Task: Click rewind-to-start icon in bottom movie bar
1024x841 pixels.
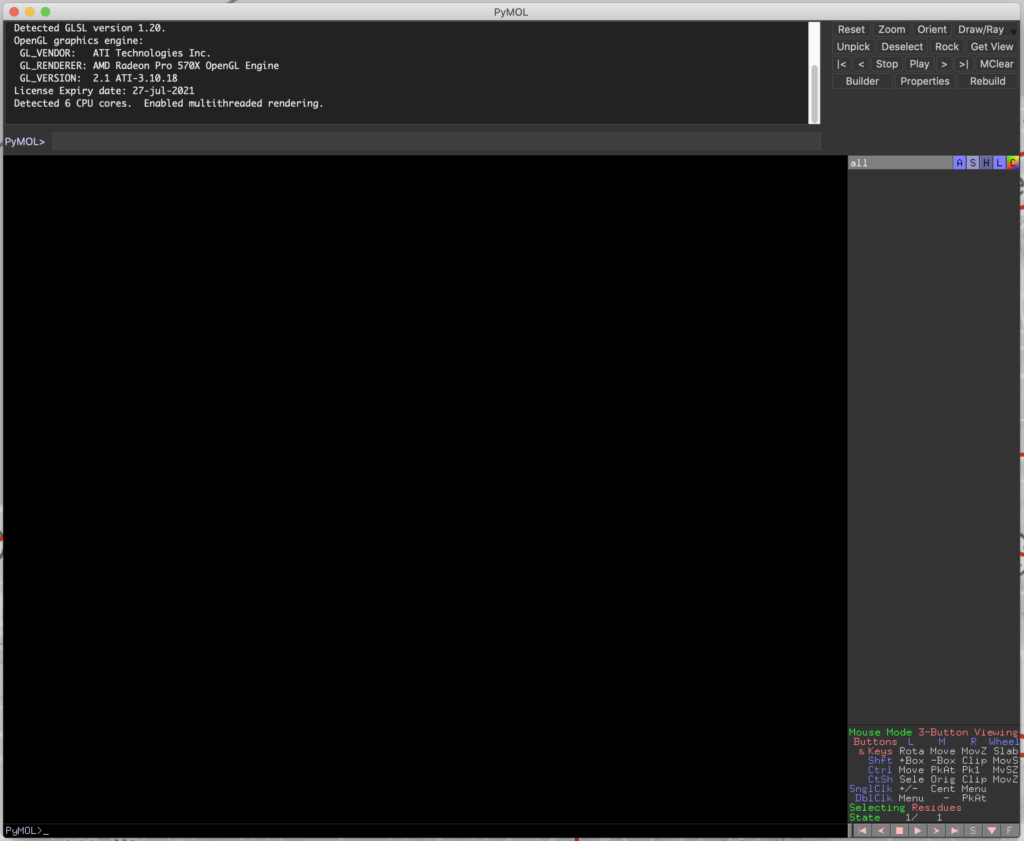Action: point(863,831)
